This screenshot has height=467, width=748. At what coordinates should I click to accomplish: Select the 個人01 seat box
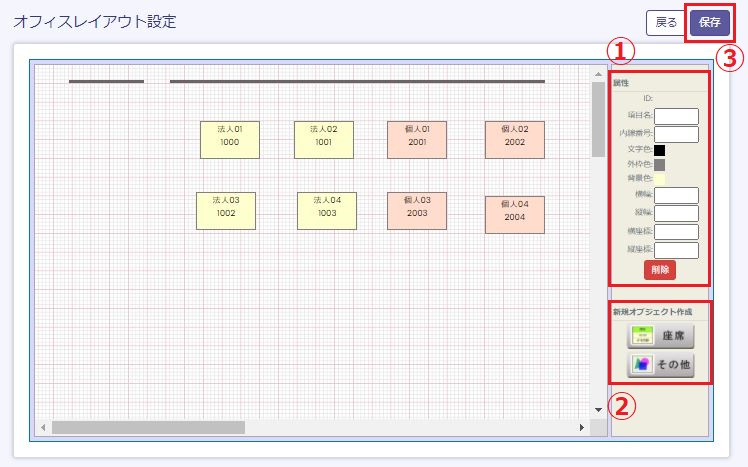point(417,140)
